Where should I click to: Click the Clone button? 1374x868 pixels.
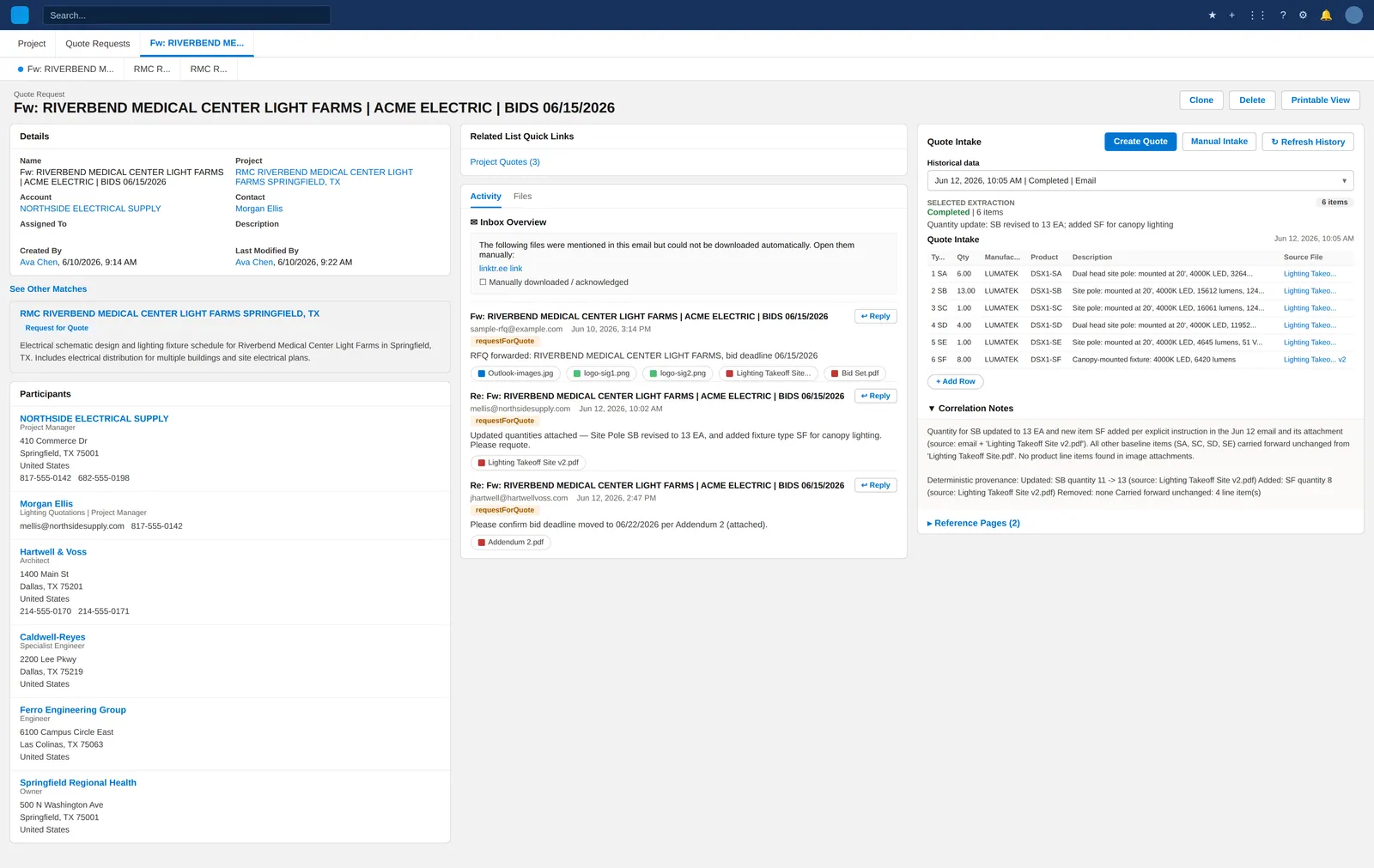click(1201, 100)
